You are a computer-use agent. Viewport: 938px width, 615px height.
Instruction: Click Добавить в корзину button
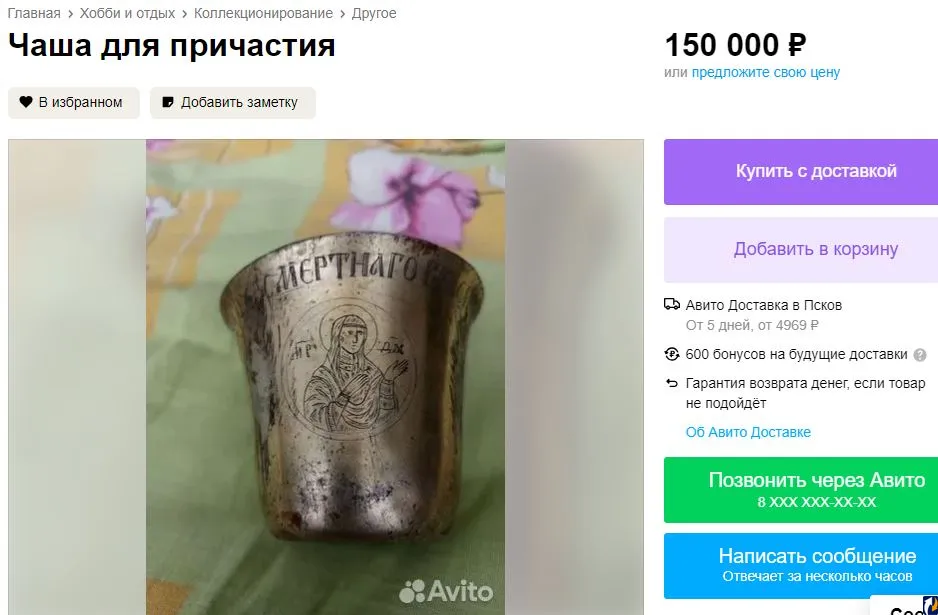click(x=801, y=249)
